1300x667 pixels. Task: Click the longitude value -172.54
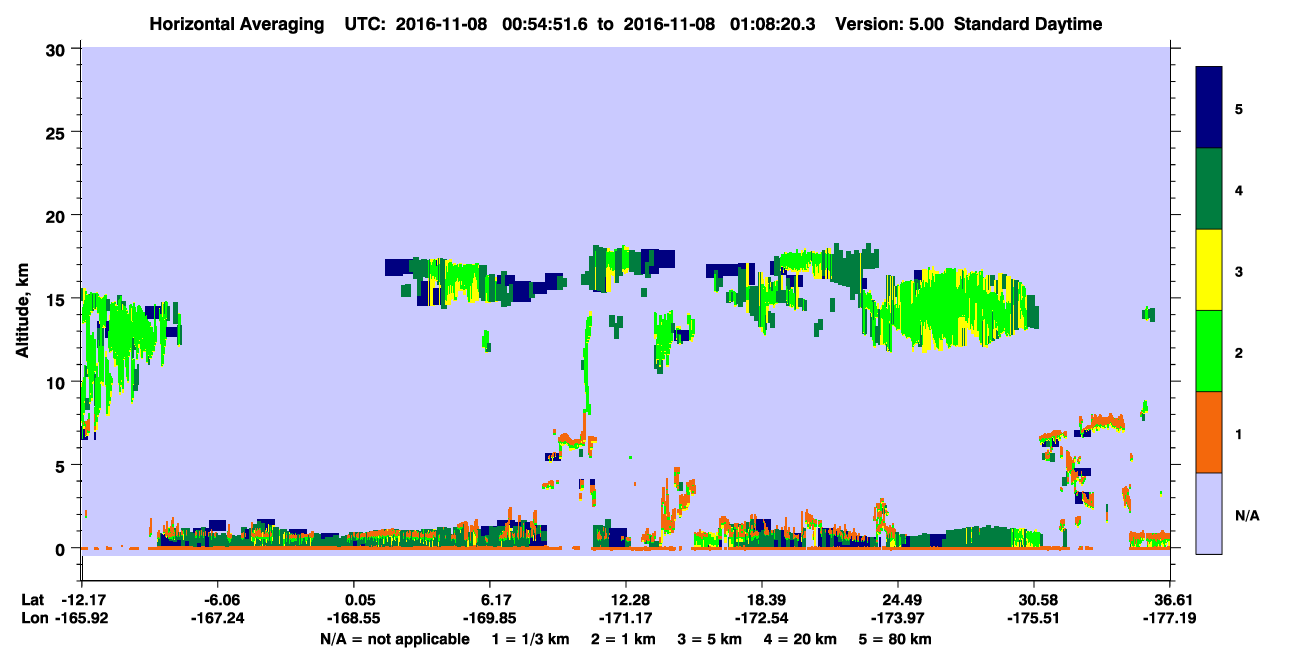click(762, 618)
